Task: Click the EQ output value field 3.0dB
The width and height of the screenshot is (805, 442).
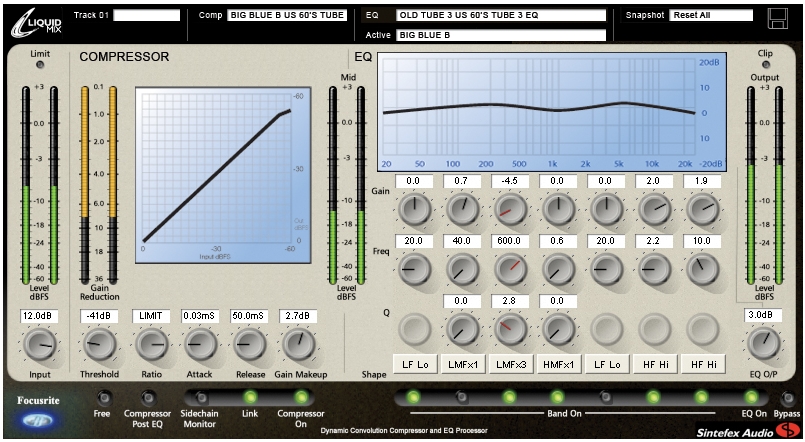Action: point(763,315)
